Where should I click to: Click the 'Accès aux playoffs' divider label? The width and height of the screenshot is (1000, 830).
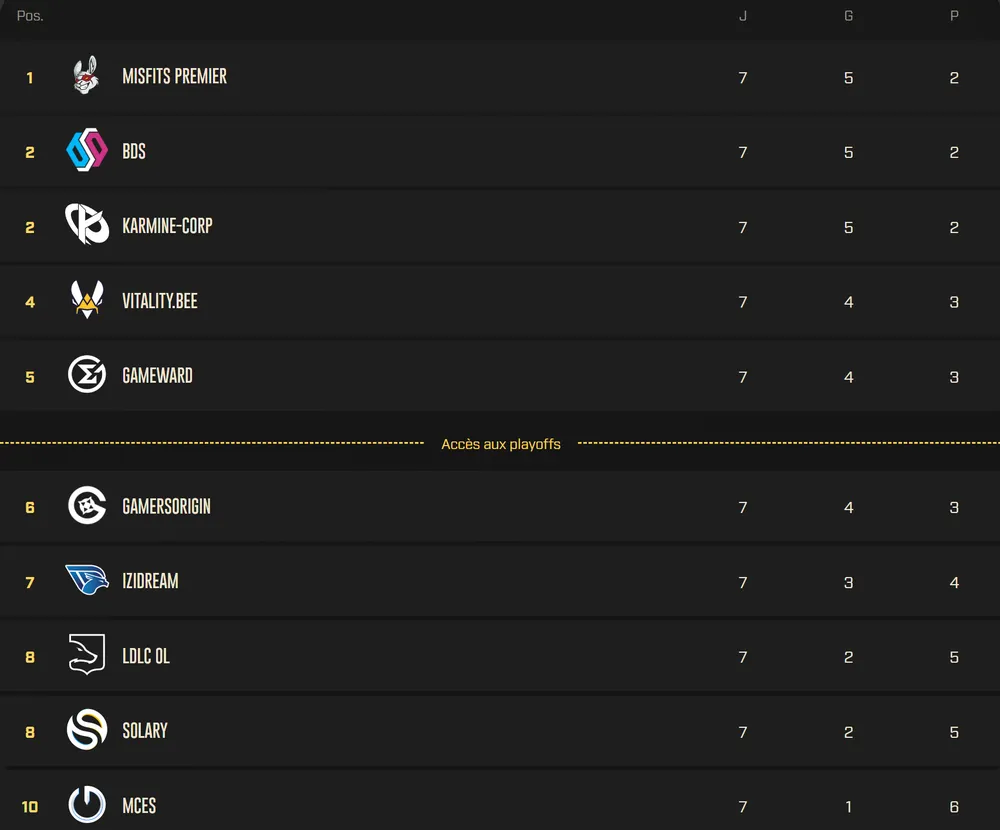(501, 444)
